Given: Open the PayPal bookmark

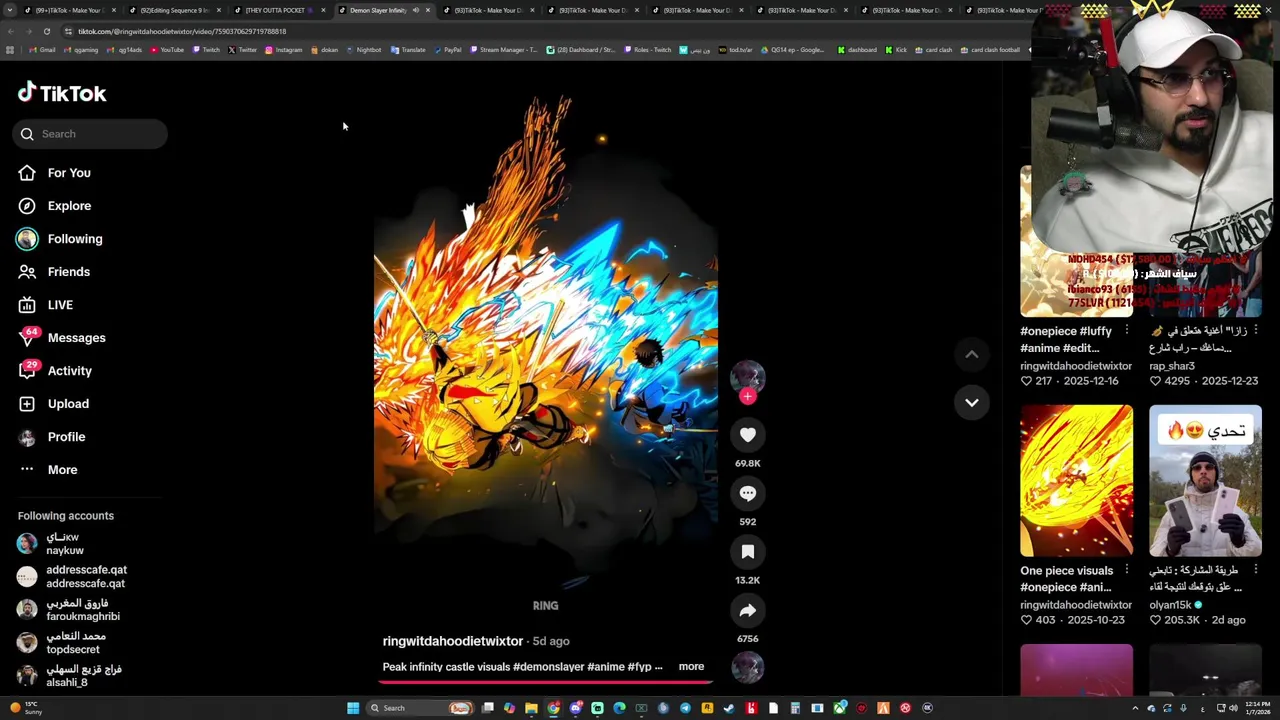Looking at the screenshot, I should tap(447, 50).
